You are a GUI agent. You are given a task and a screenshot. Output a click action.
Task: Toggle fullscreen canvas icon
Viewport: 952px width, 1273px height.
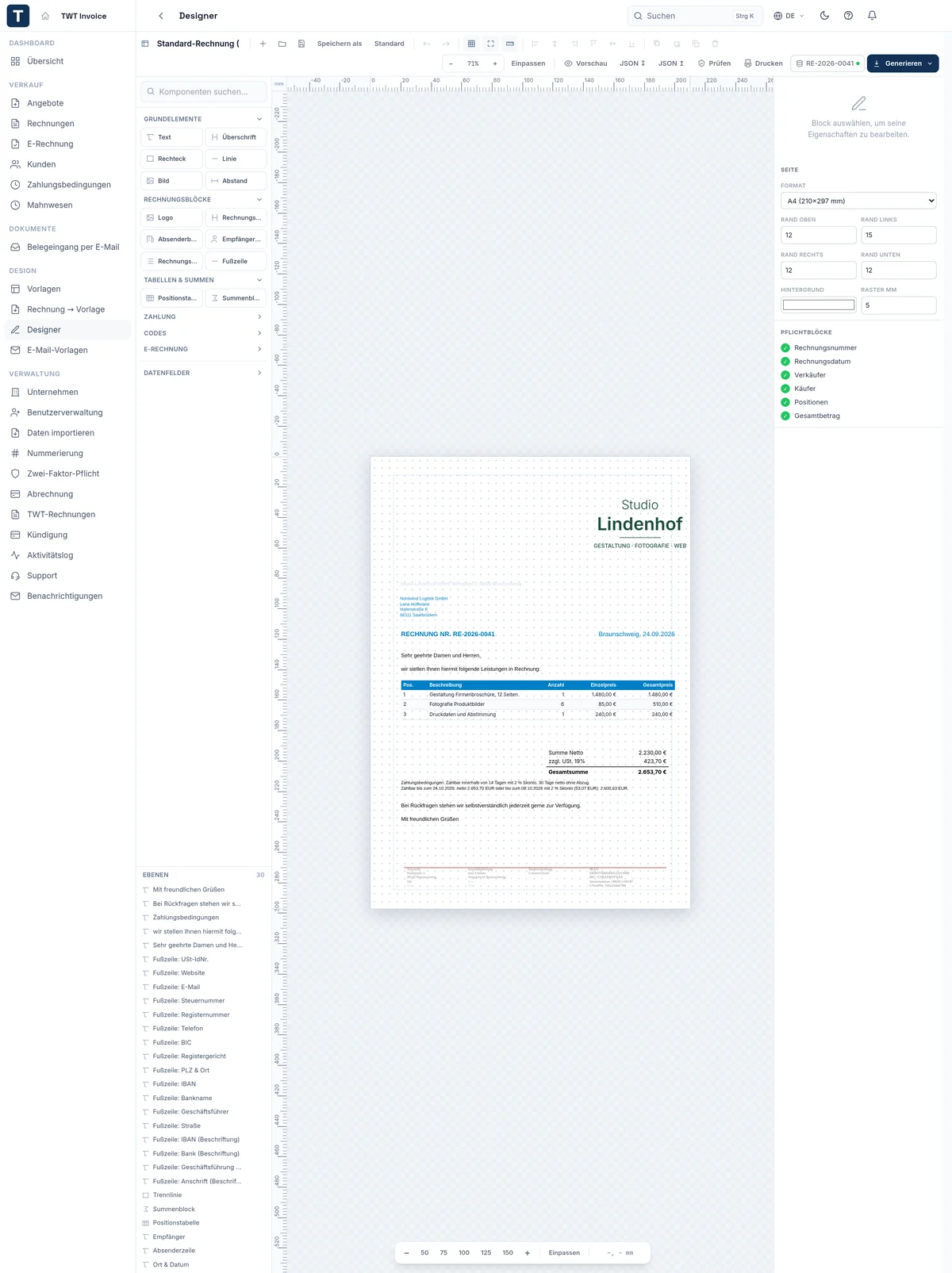490,44
